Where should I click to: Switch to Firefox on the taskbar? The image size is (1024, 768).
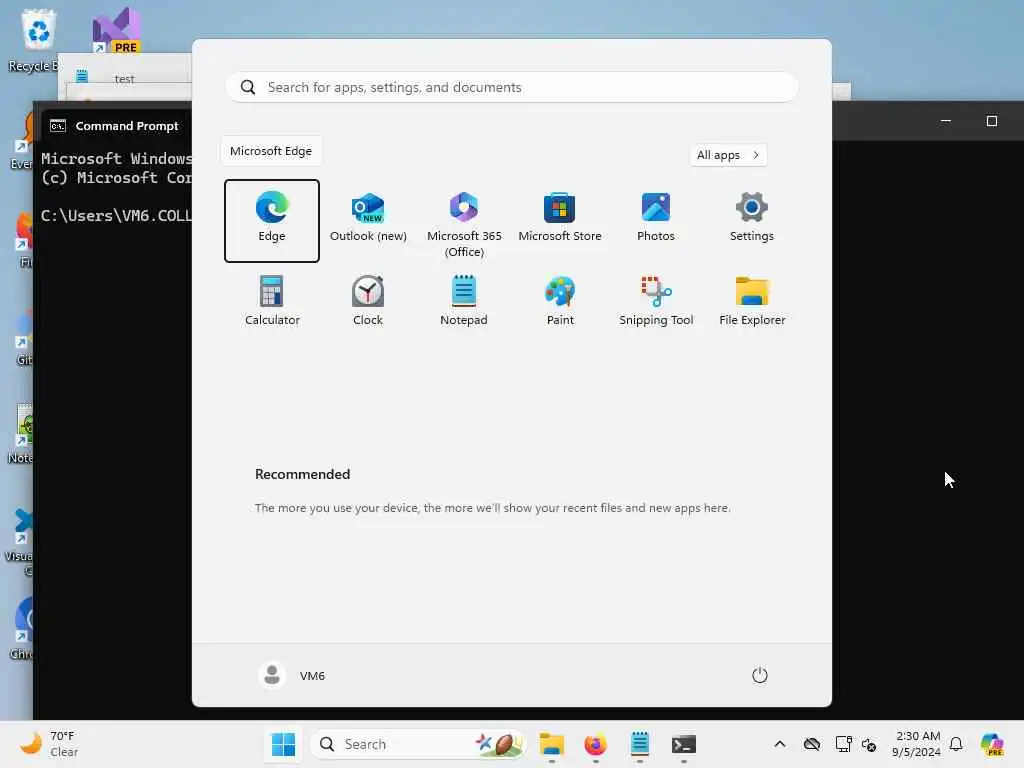[x=596, y=744]
